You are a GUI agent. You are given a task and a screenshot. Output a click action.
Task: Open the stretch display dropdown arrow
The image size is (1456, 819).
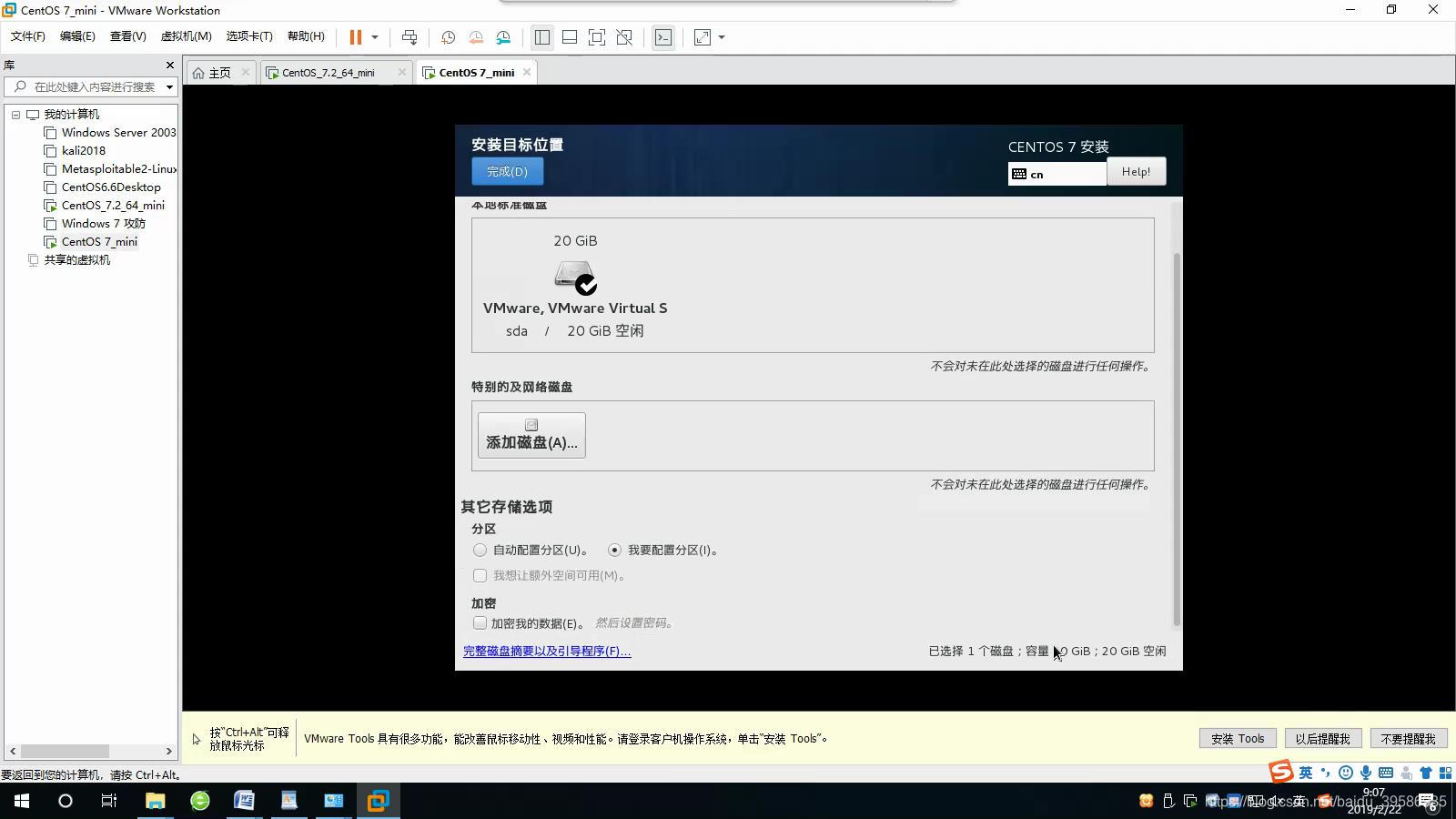point(722,37)
